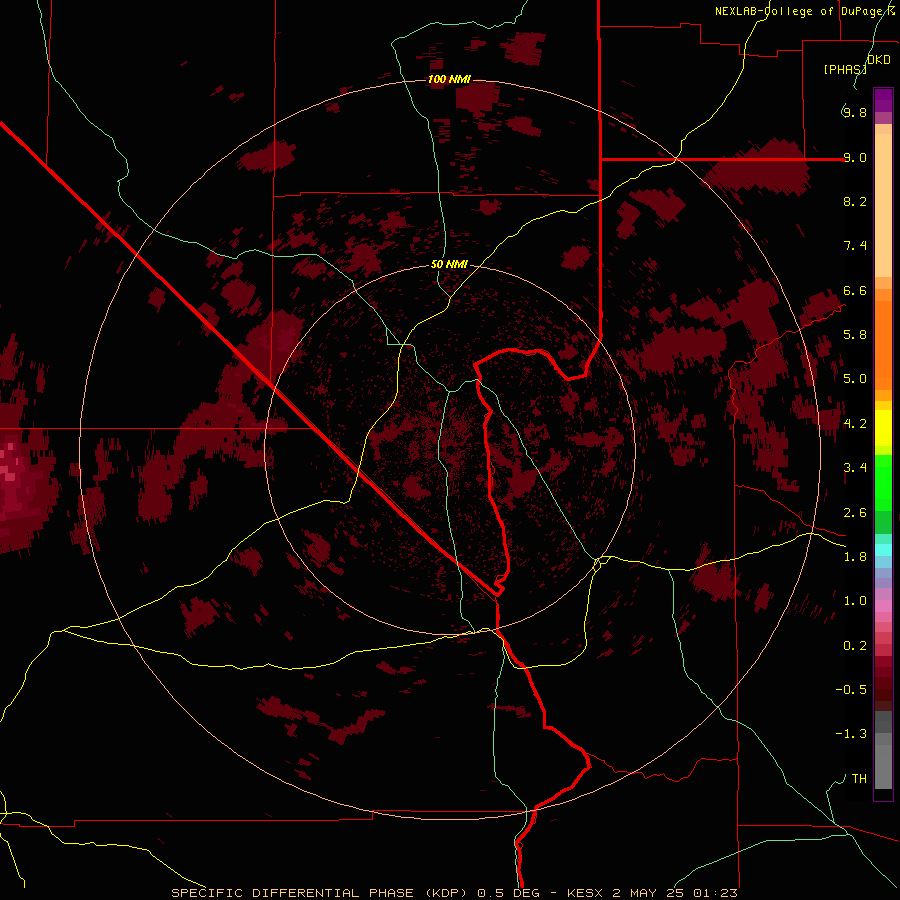Click the TH threshold label on legend
Viewport: 900px width, 900px height.
[x=859, y=778]
